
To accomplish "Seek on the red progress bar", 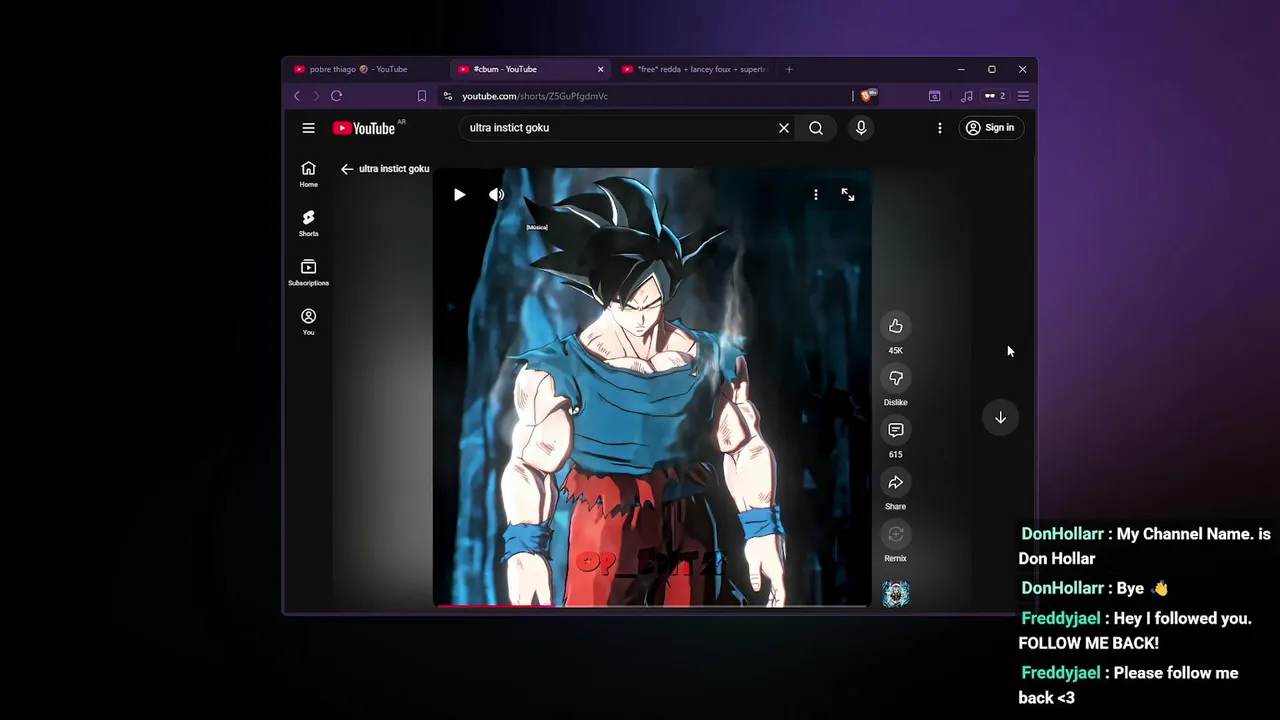I will 652,605.
